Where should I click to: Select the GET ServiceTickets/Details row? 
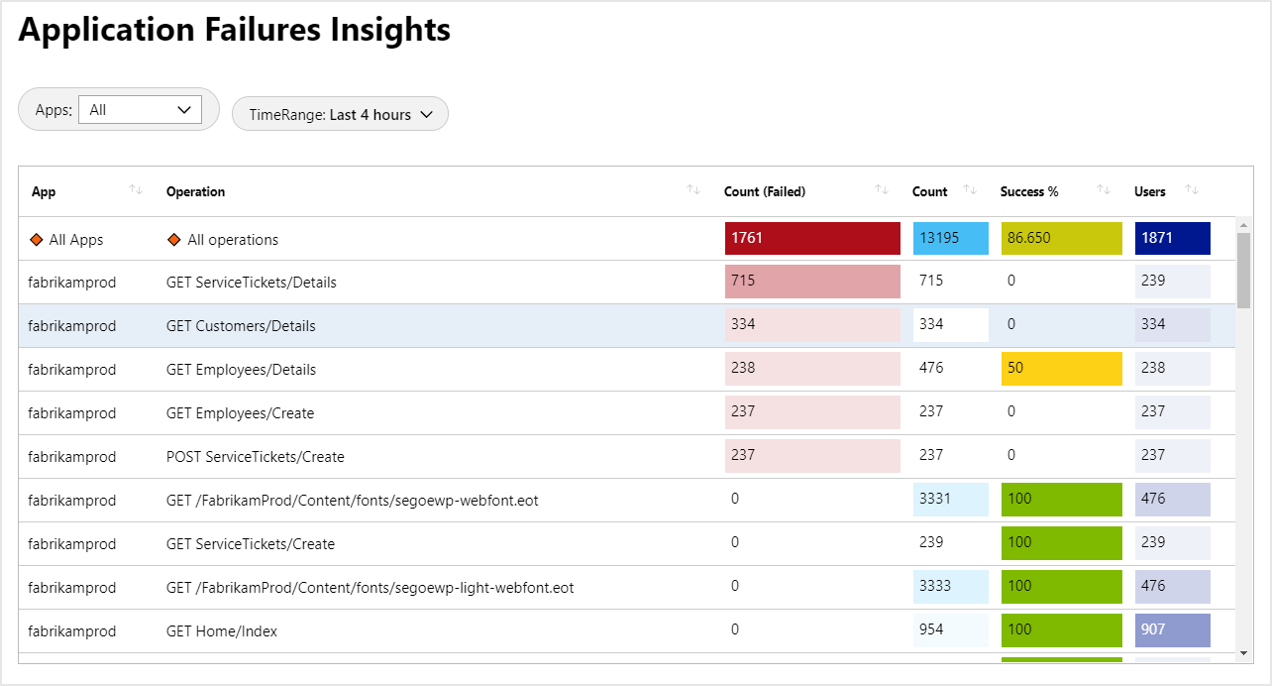point(251,283)
